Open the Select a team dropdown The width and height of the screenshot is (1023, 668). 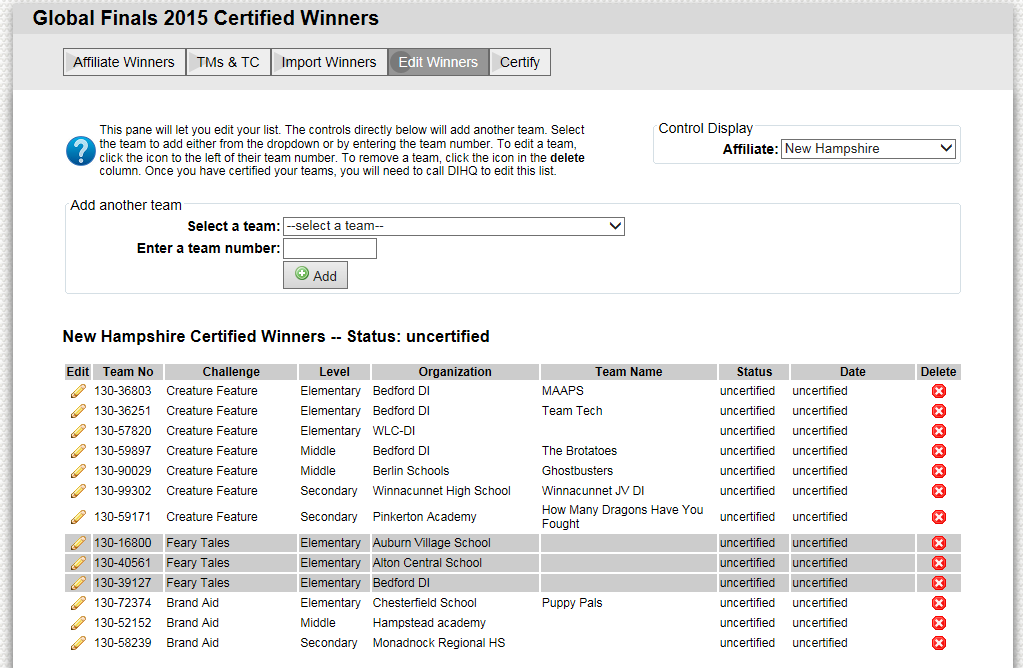coord(453,226)
